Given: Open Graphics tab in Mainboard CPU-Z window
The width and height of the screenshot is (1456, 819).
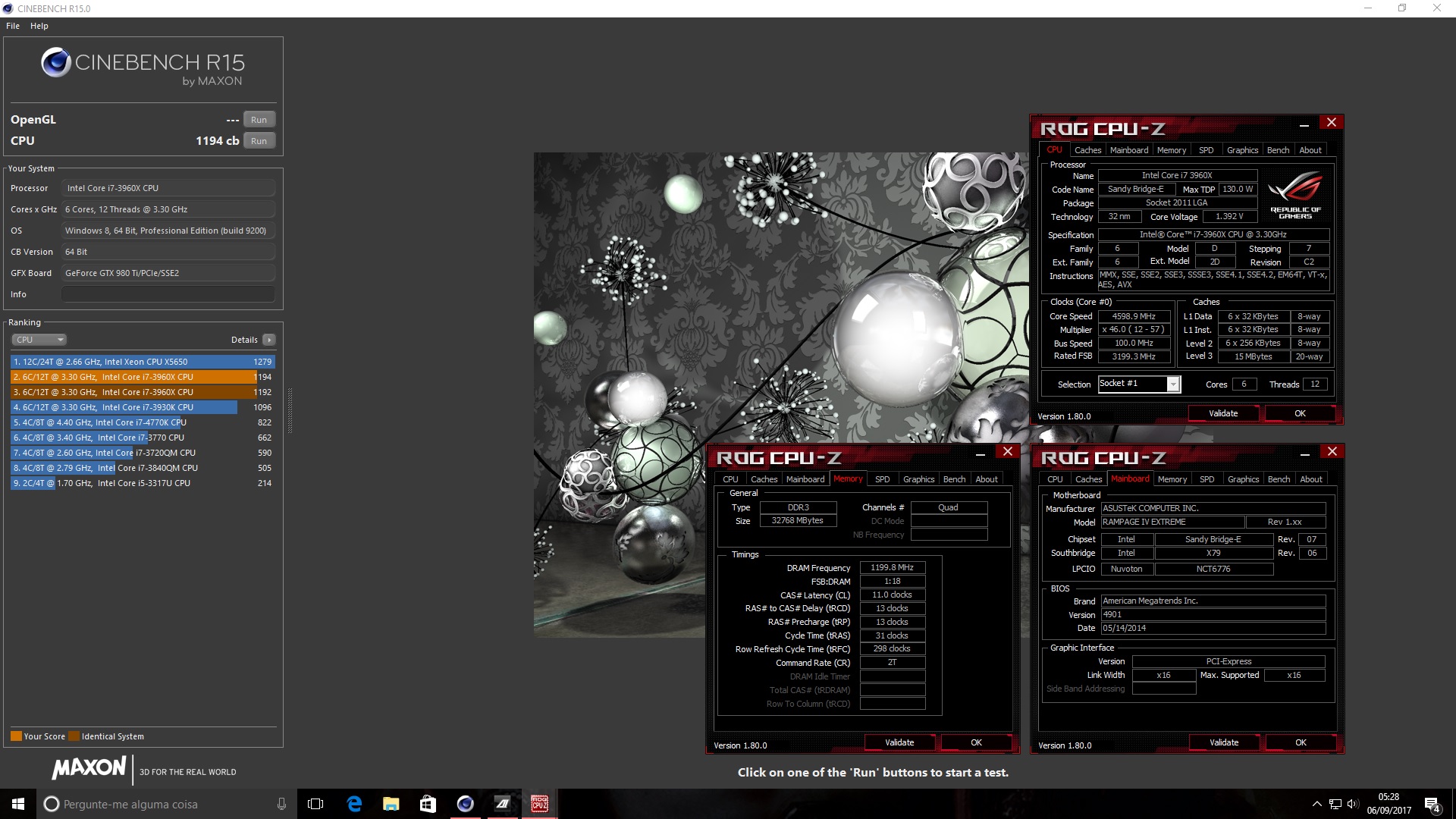Looking at the screenshot, I should (1243, 479).
